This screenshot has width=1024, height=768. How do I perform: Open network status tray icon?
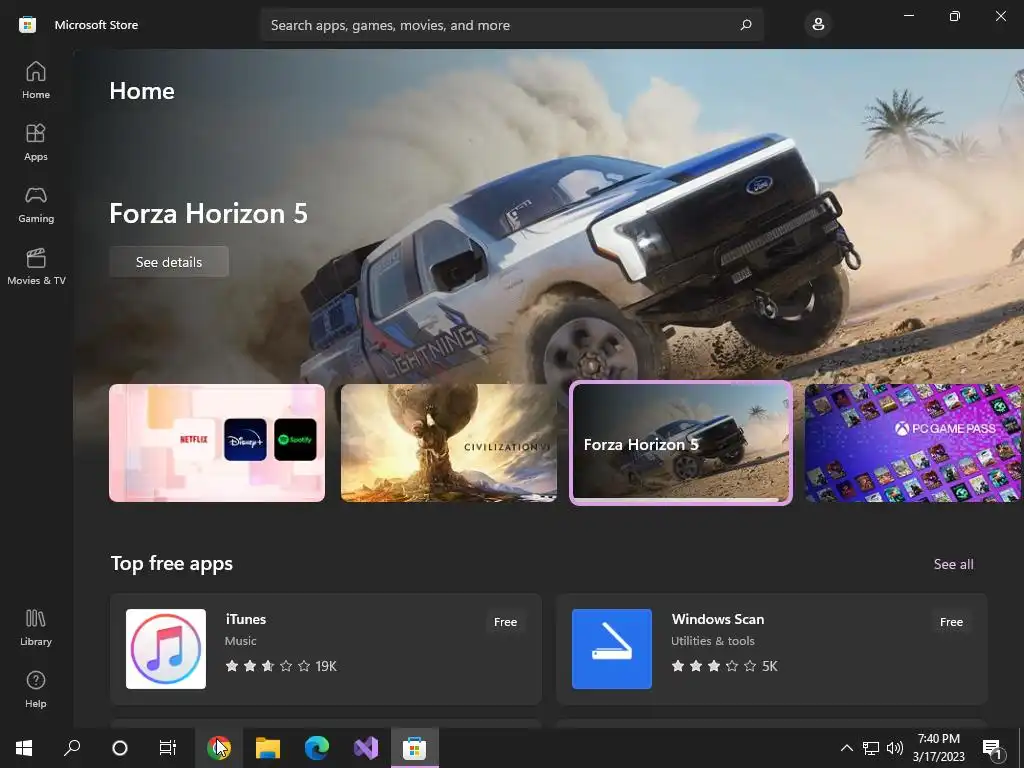(871, 748)
